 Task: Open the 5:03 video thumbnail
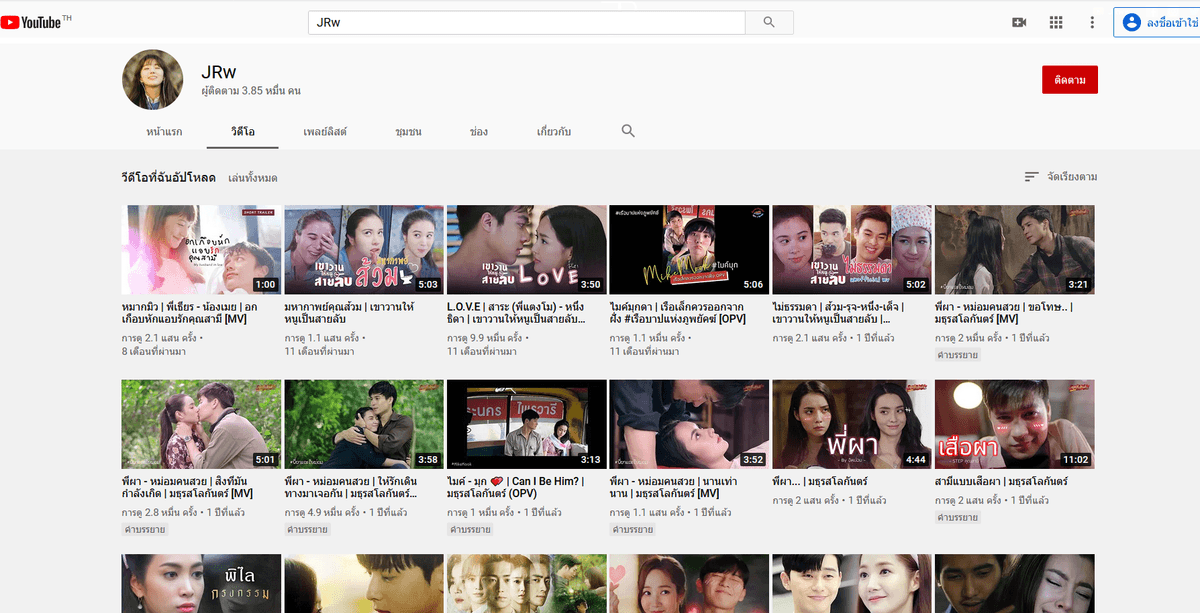[364, 250]
